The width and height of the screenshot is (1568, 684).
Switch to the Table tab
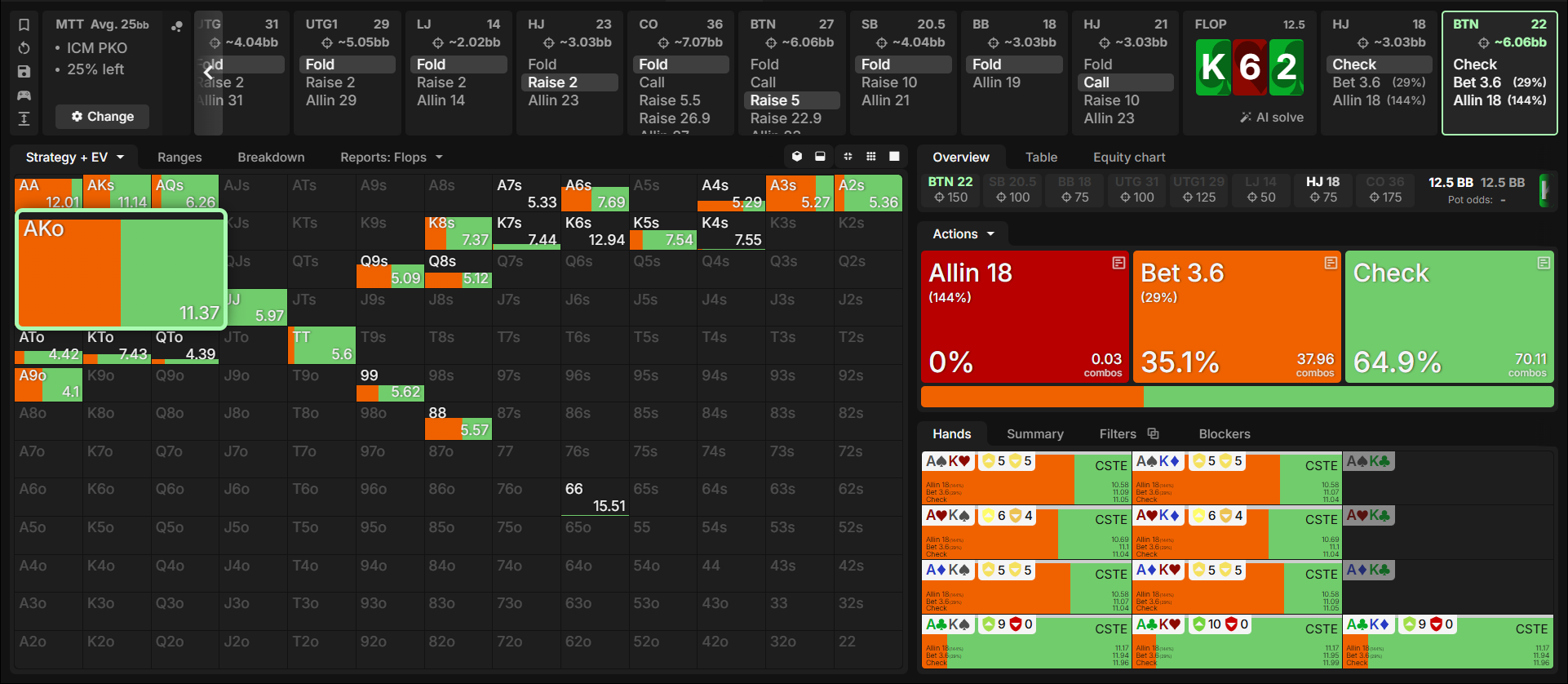(x=1041, y=158)
